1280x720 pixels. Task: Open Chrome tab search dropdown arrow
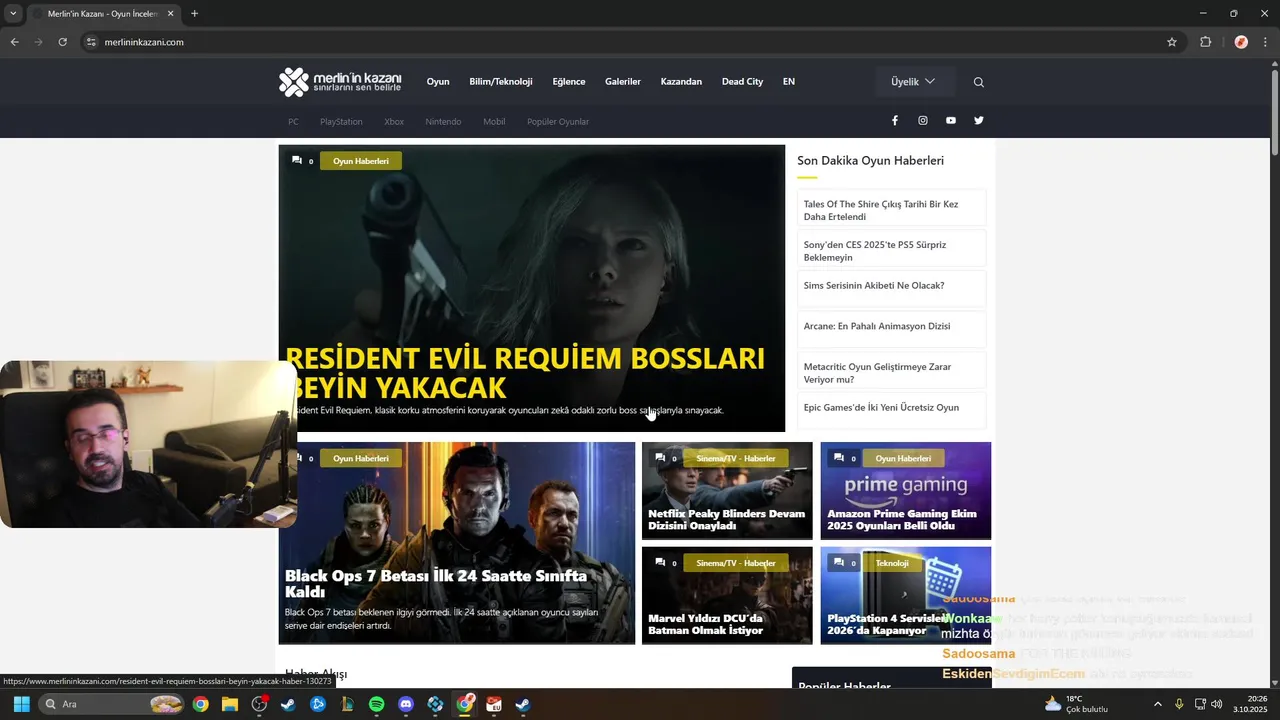(13, 14)
